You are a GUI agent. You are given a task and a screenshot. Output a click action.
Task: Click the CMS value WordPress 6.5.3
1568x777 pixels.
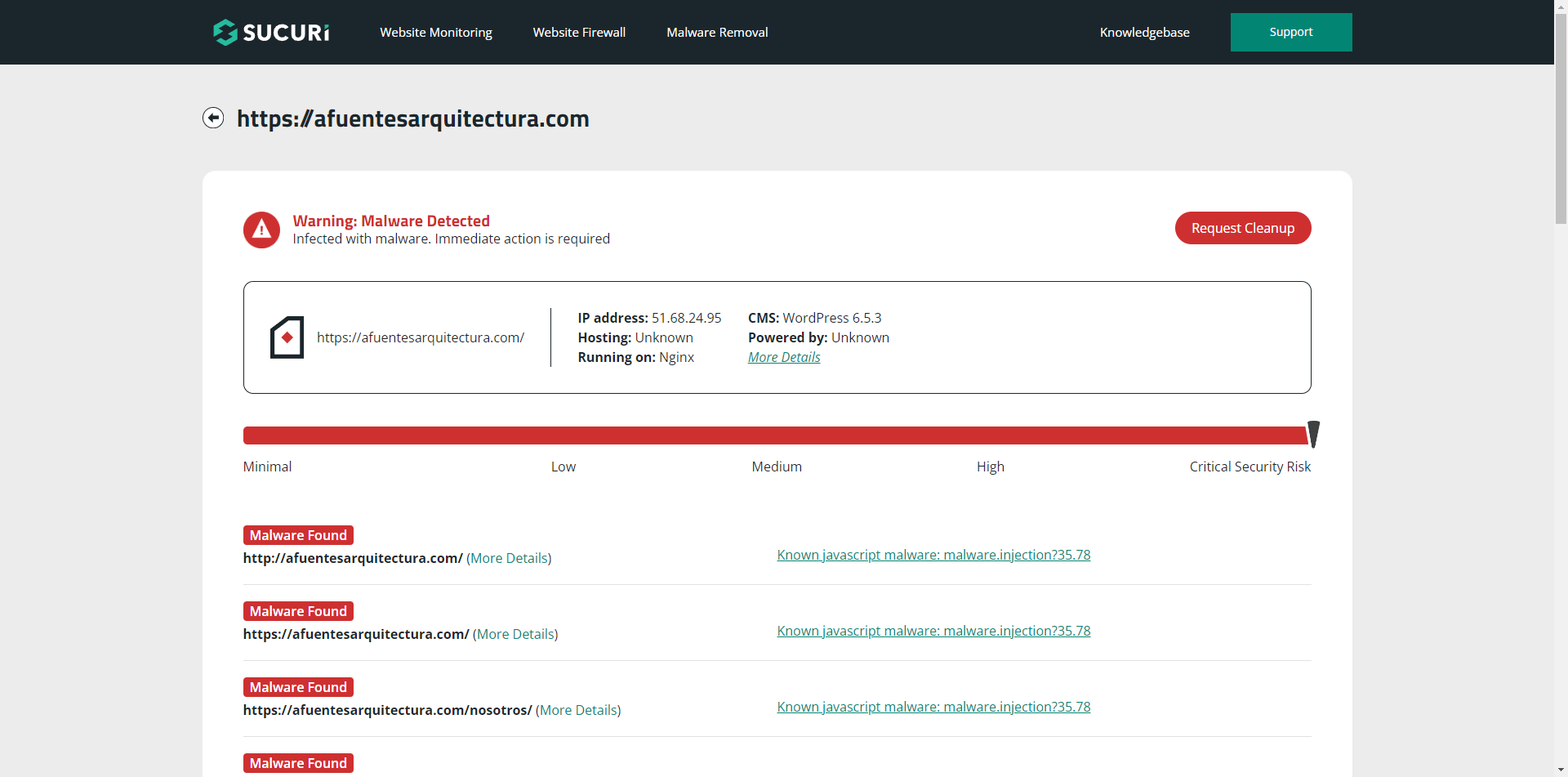tap(832, 318)
